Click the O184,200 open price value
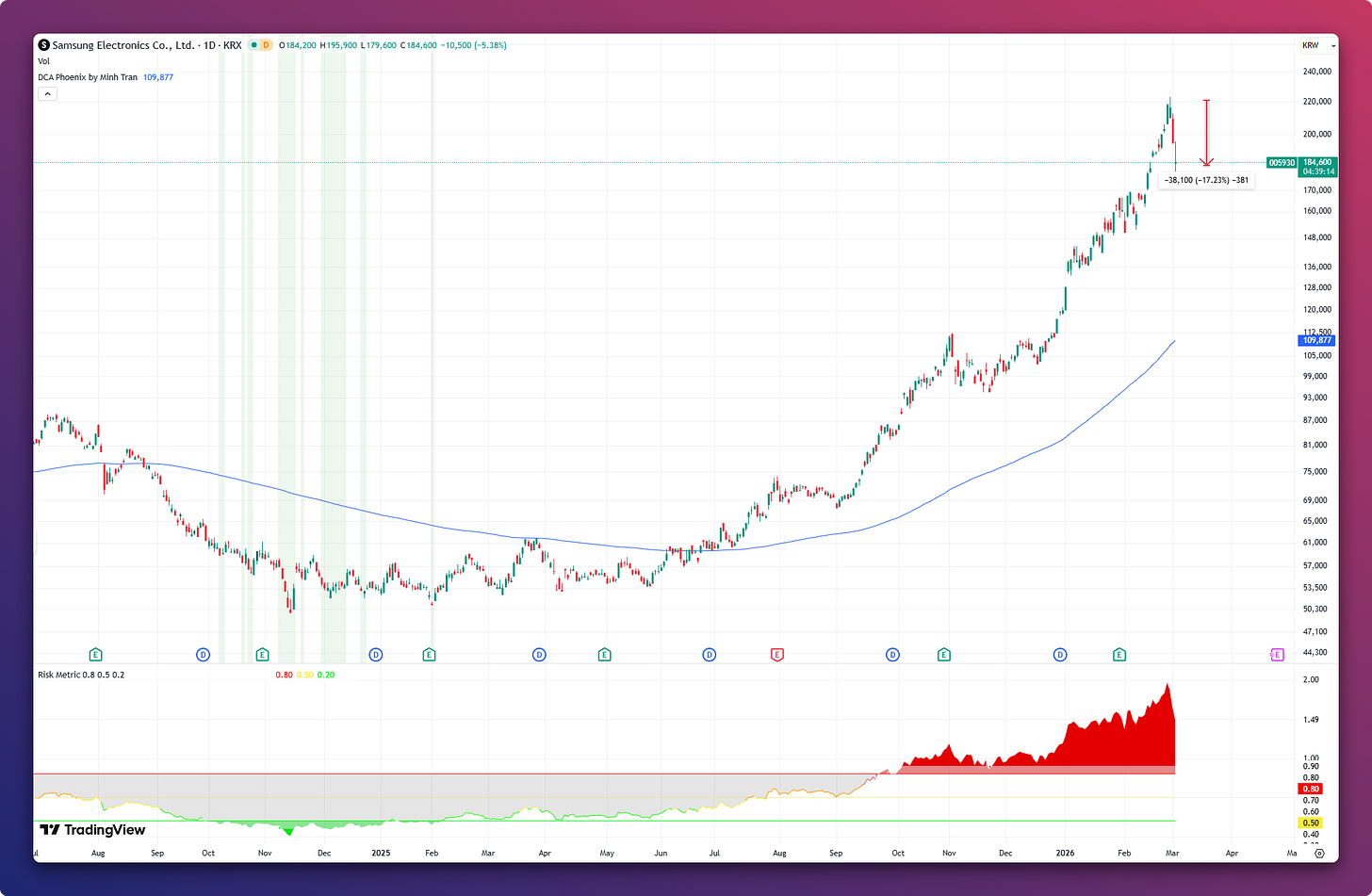The width and height of the screenshot is (1372, 896). (x=299, y=45)
